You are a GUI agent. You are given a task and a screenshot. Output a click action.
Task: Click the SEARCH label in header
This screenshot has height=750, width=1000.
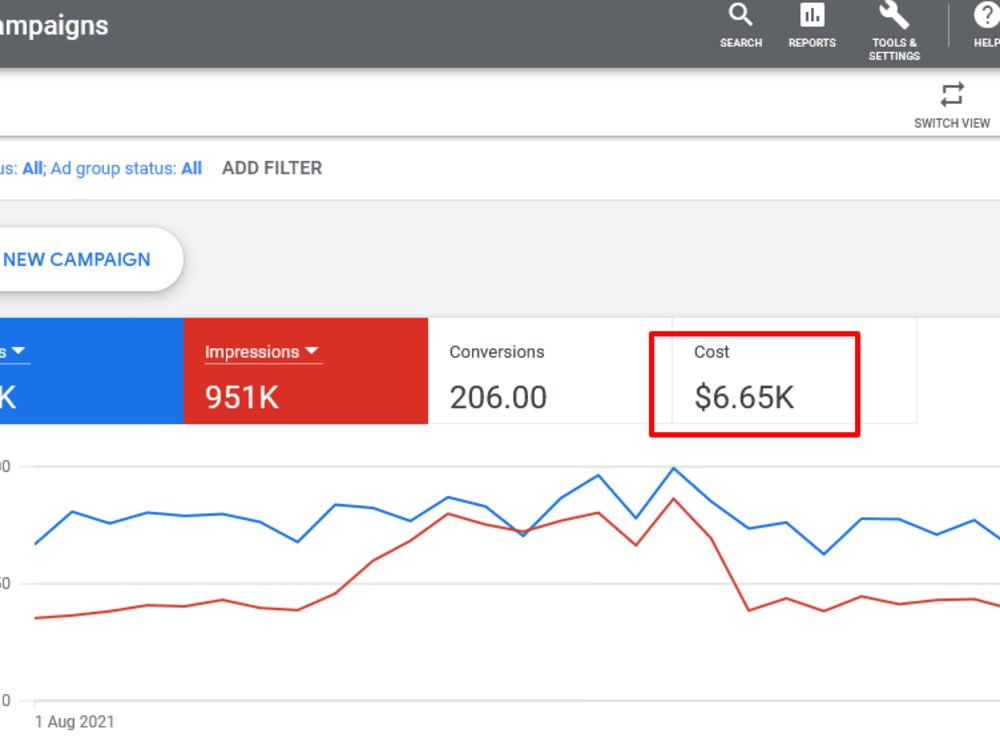[x=741, y=43]
